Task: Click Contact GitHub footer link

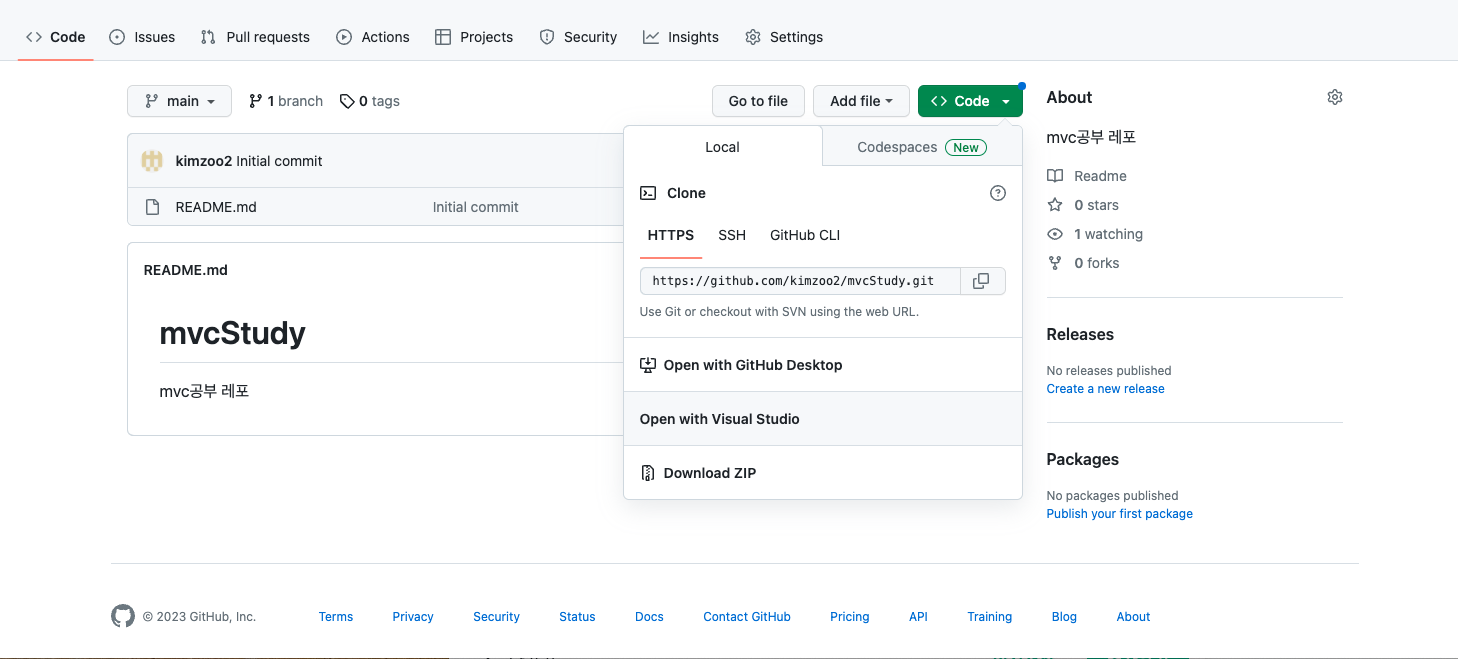Action: (x=747, y=617)
